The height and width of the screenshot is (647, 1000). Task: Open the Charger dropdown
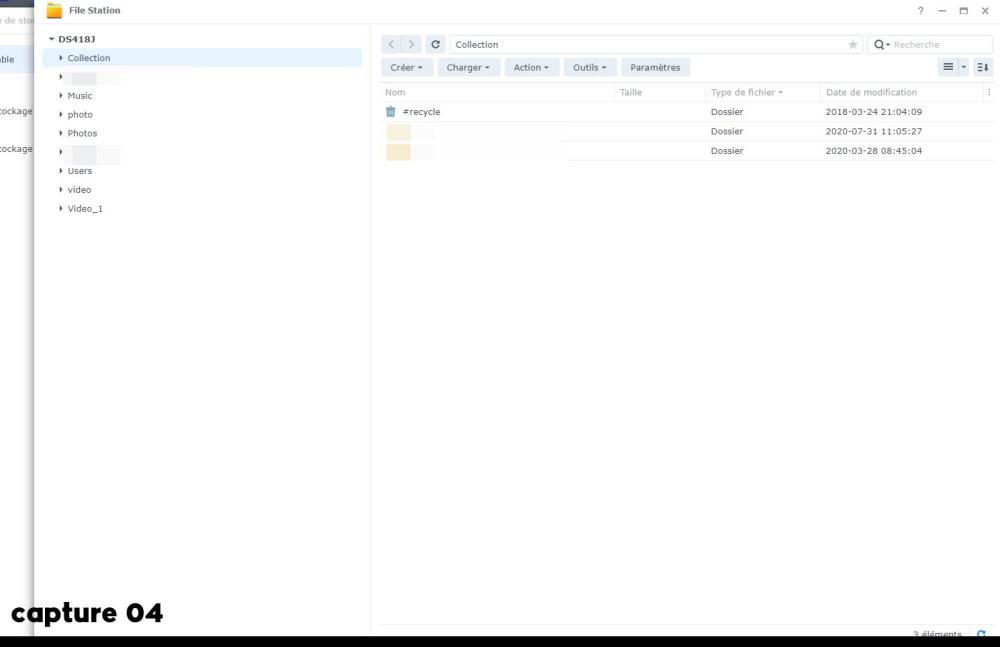468,67
